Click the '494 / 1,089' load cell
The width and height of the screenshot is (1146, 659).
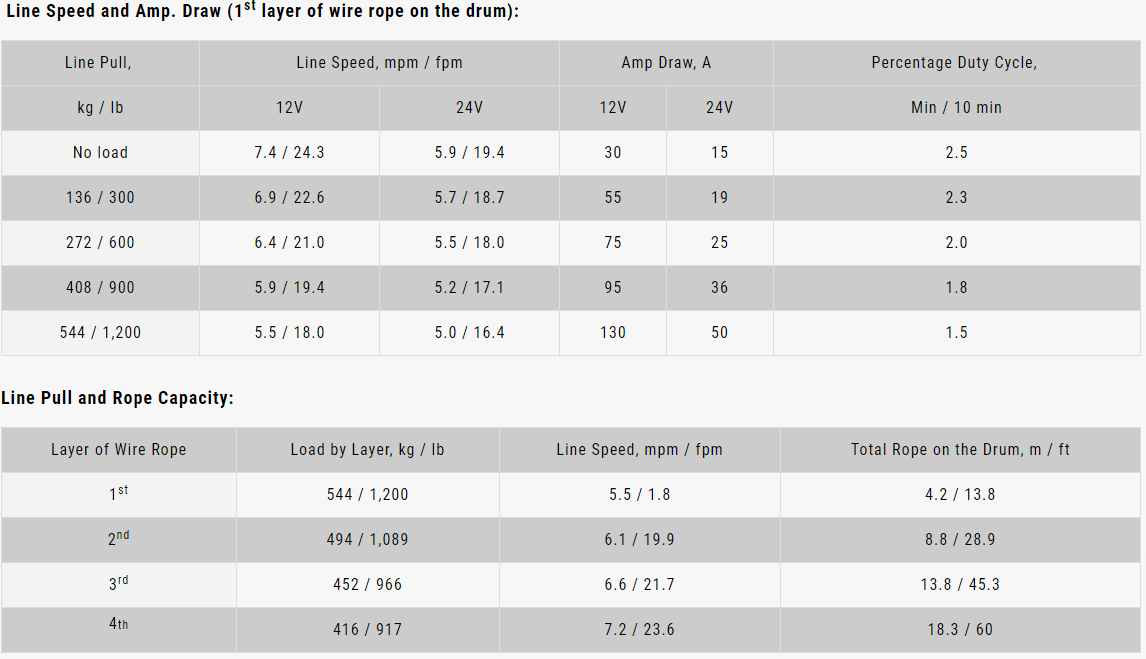pos(367,539)
